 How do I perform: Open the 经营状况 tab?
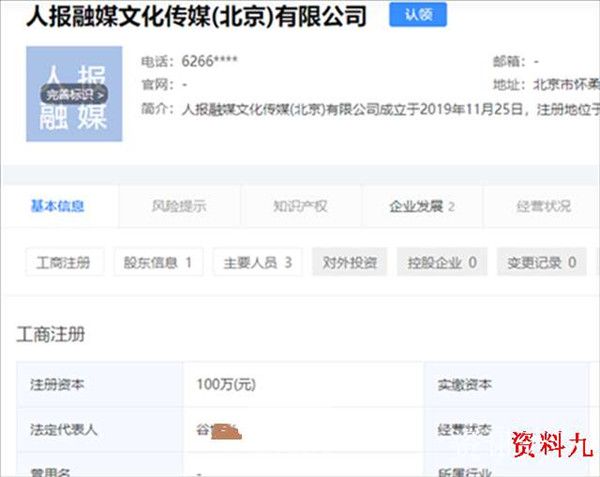pos(544,207)
